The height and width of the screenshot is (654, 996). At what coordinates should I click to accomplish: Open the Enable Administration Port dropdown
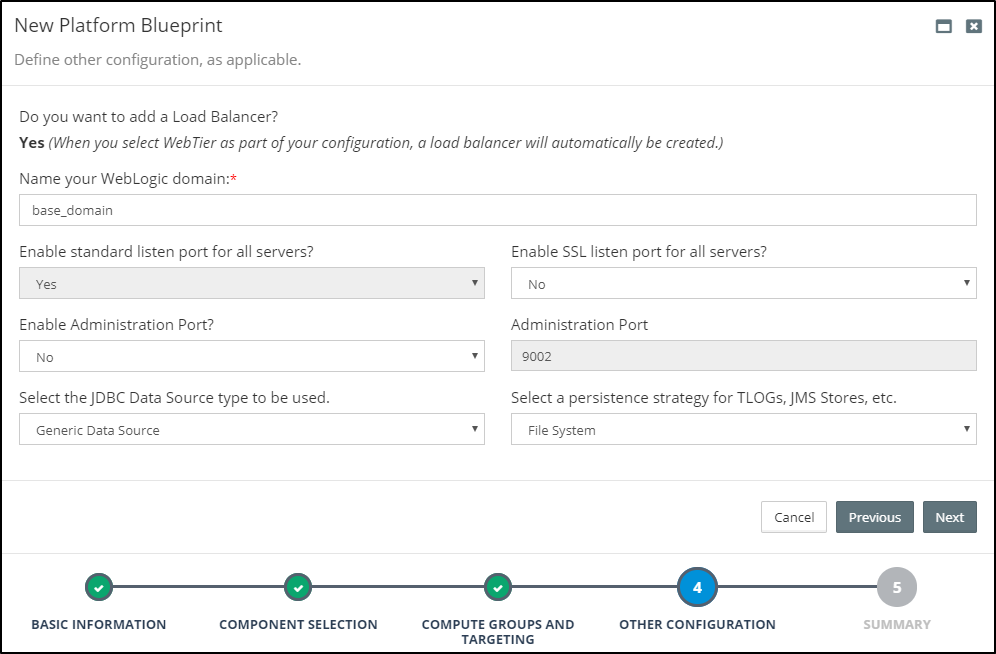pyautogui.click(x=252, y=357)
